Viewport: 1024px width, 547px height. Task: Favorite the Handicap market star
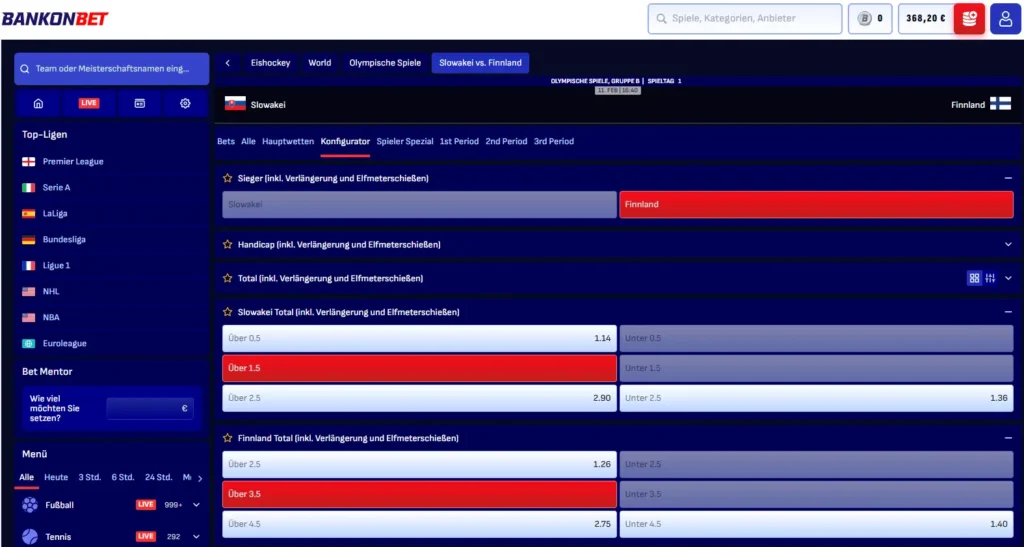click(227, 245)
